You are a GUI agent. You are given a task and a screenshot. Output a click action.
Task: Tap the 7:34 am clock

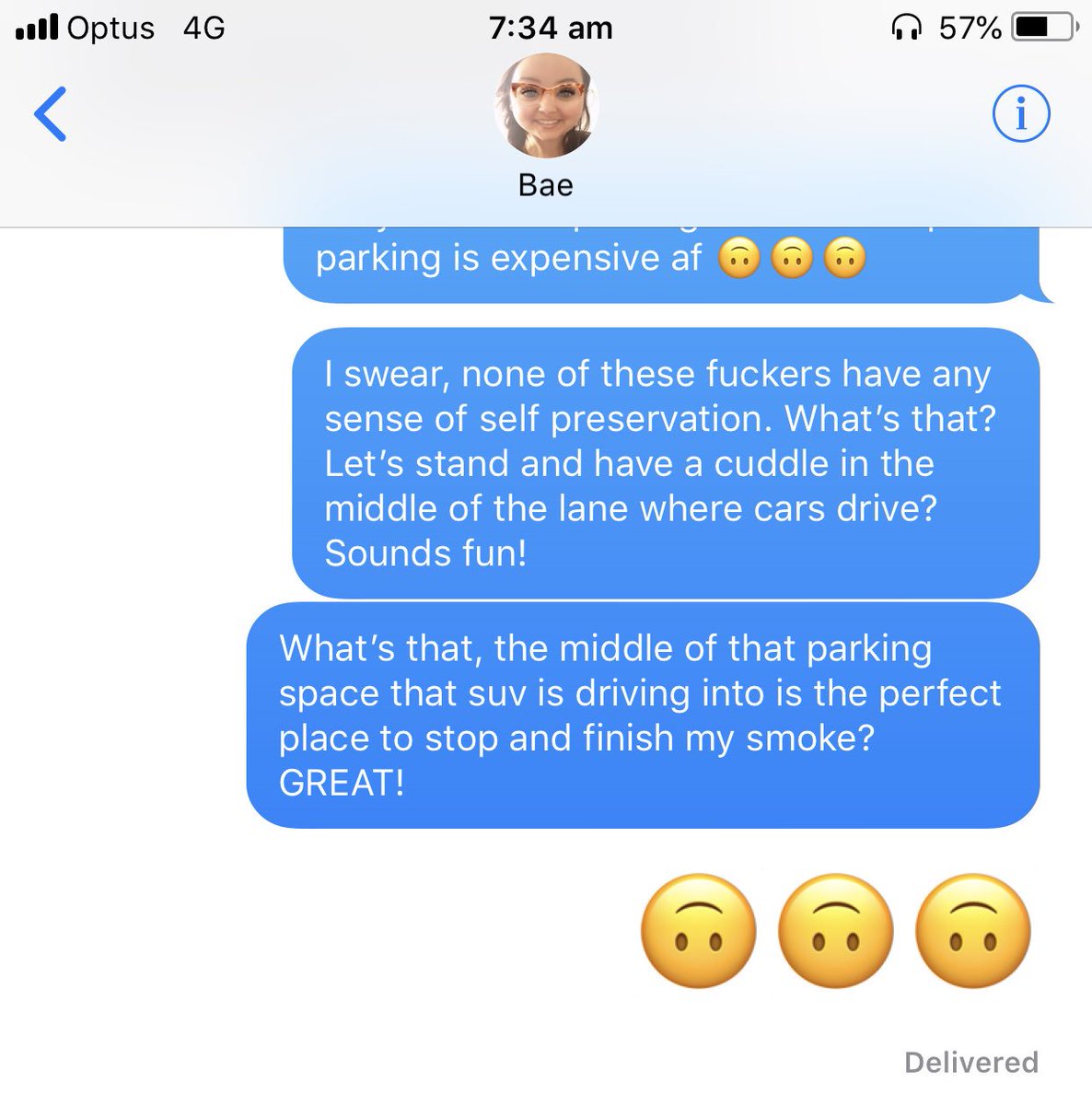(x=551, y=28)
